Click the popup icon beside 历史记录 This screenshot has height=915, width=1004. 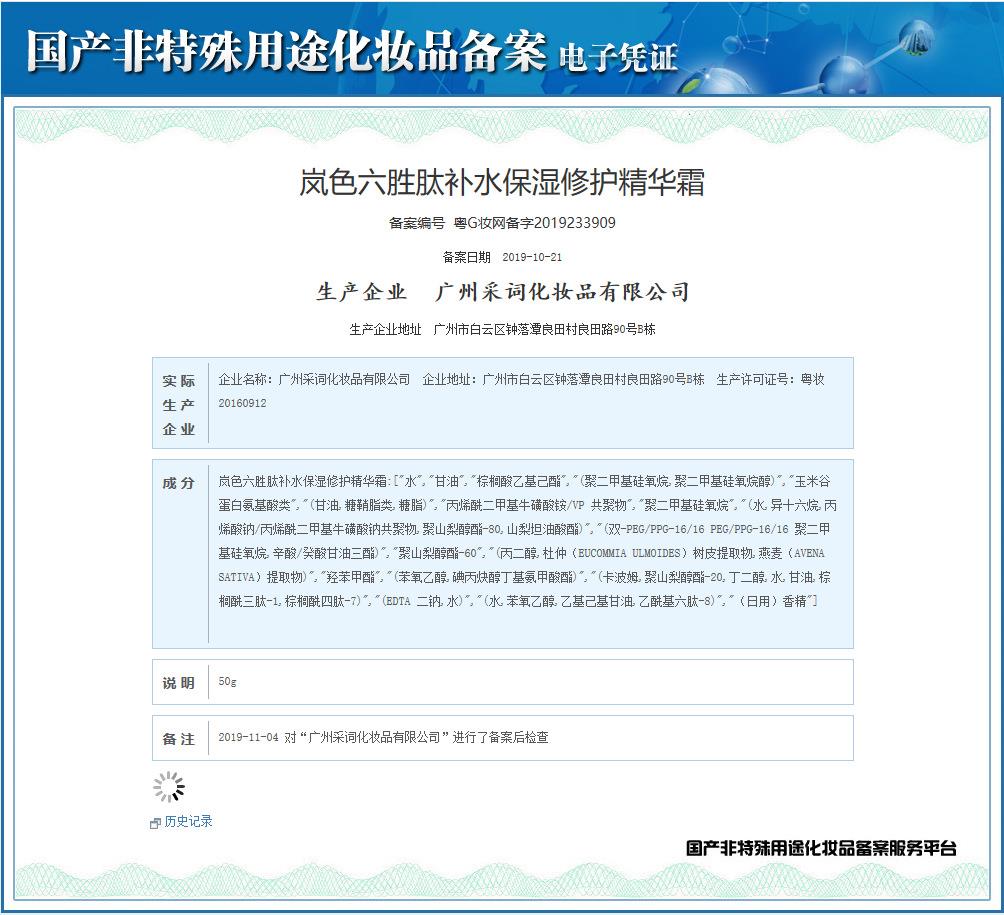(155, 823)
